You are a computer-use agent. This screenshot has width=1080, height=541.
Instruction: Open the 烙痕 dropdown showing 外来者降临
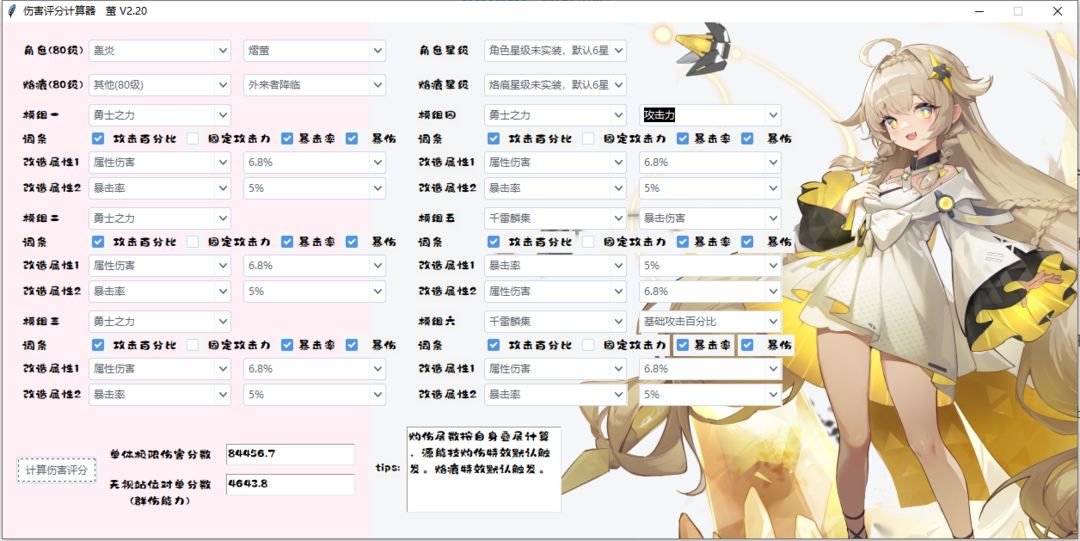click(x=314, y=85)
